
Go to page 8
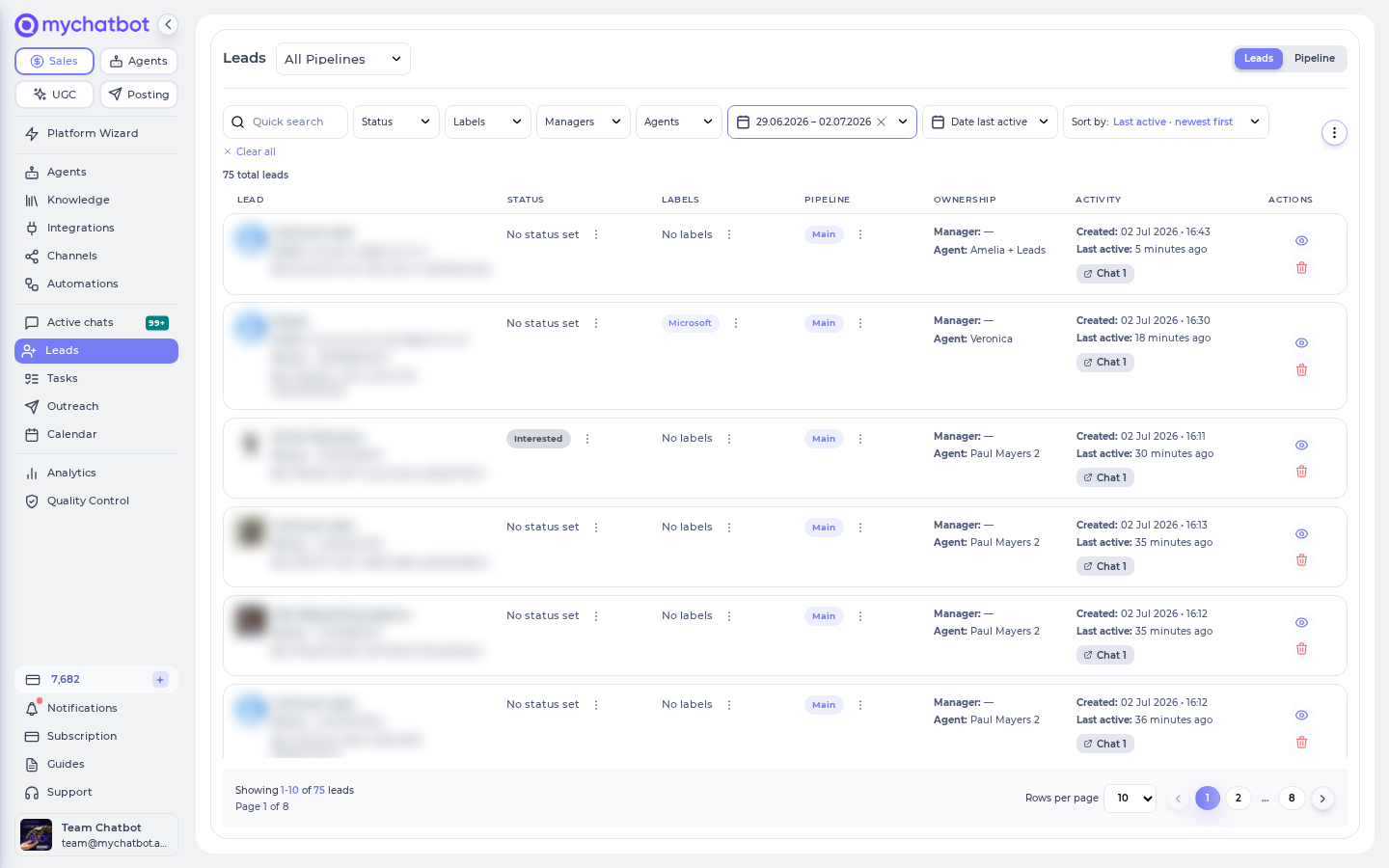pyautogui.click(x=1292, y=799)
